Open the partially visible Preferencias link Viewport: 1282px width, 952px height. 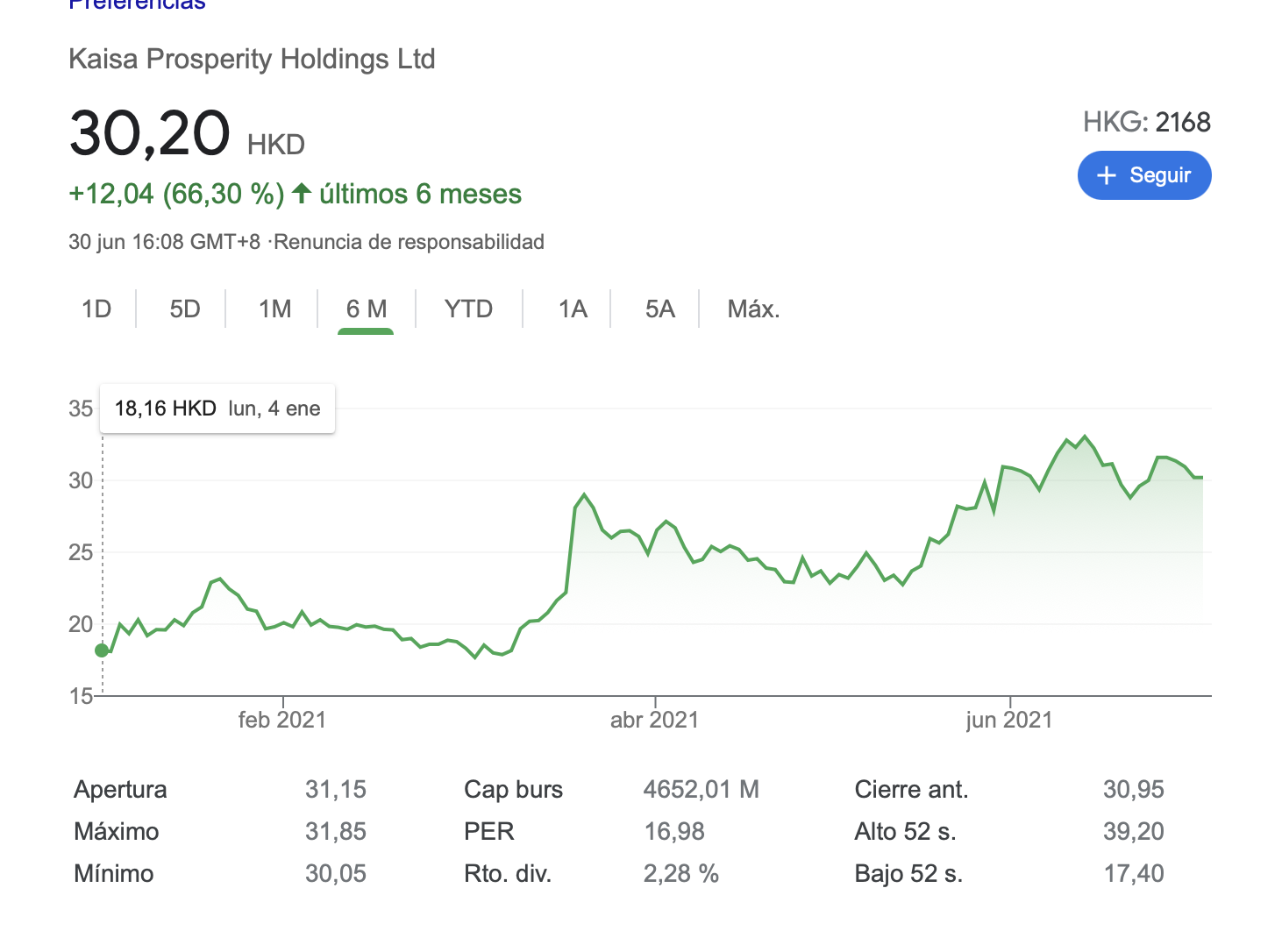click(137, 4)
